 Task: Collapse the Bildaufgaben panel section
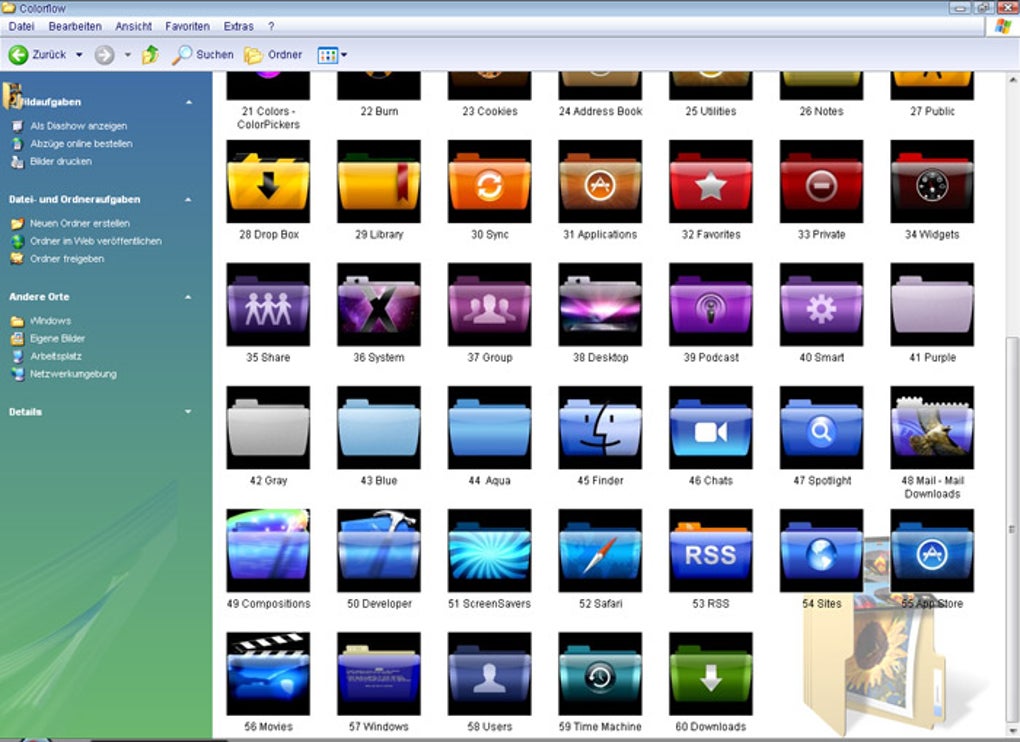189,102
